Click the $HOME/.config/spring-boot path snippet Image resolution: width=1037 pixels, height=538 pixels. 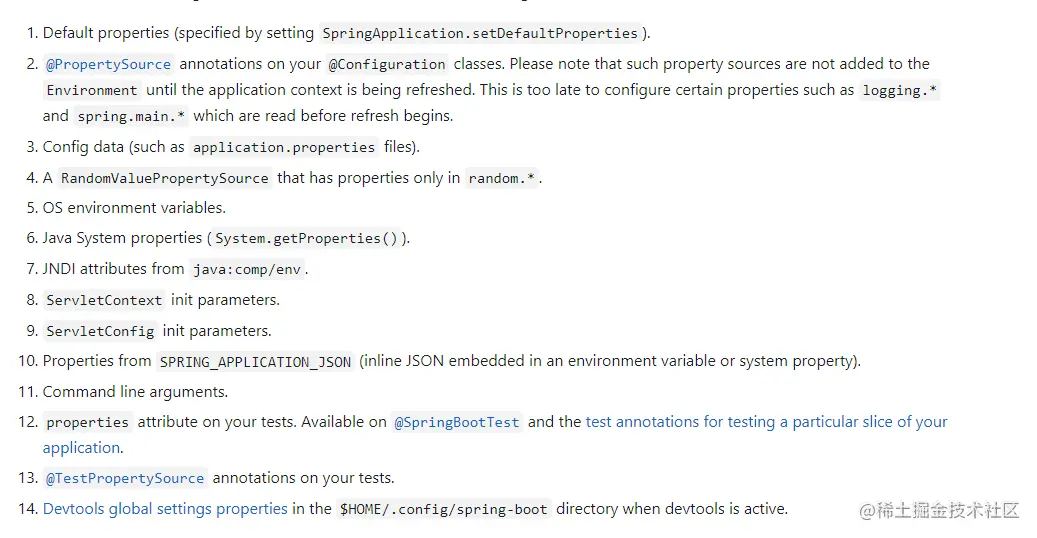[443, 509]
